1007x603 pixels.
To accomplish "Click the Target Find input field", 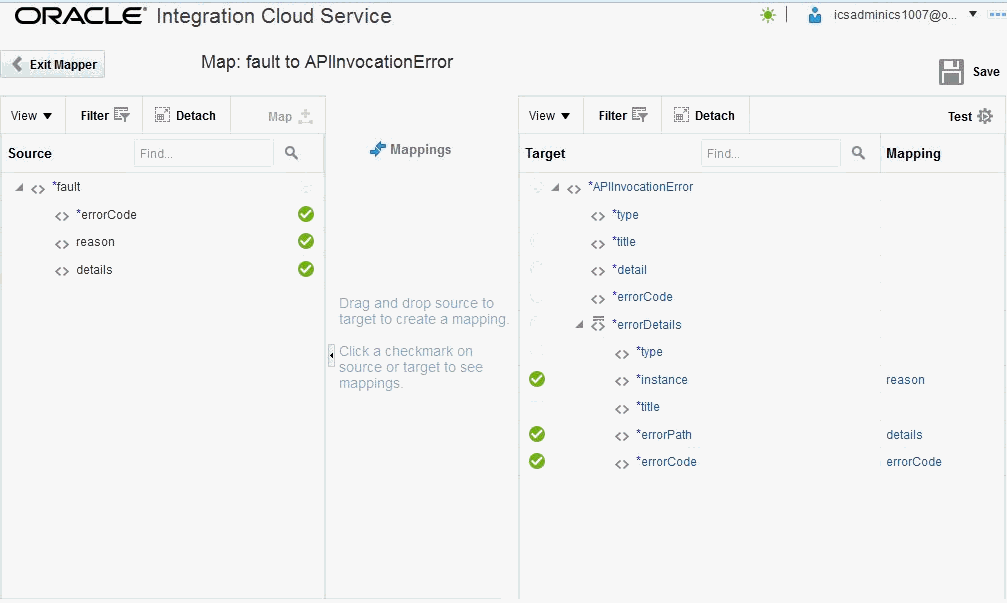I will [x=770, y=153].
